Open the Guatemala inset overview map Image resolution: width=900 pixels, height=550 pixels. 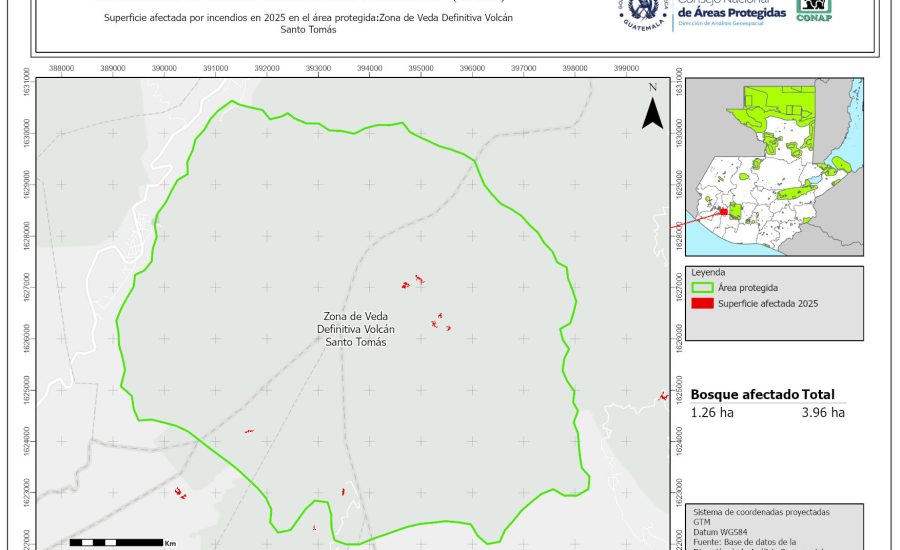(775, 165)
